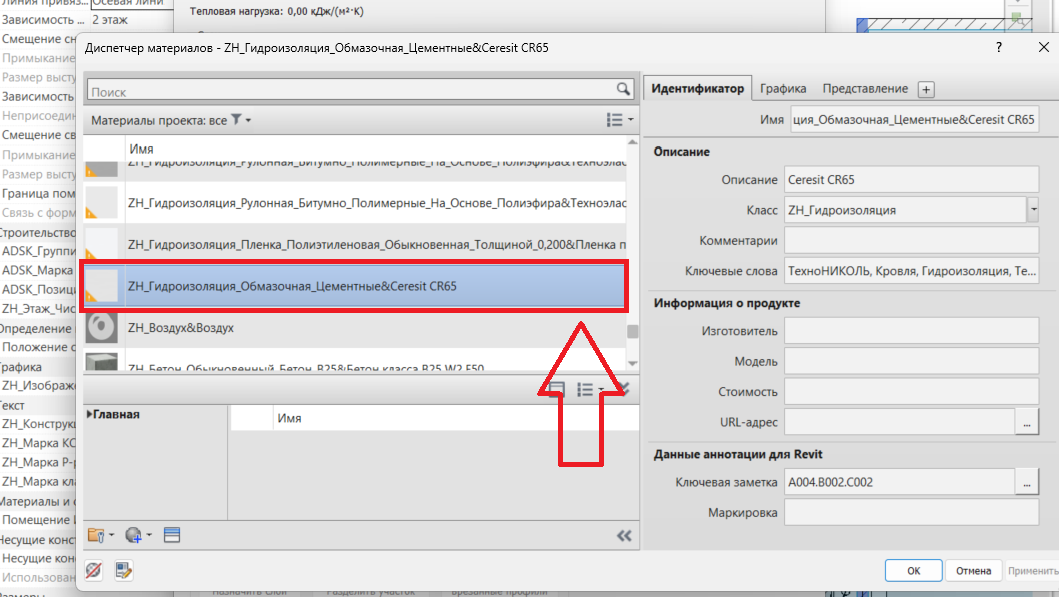This screenshot has height=597, width=1059.
Task: Click the Применить button
Action: click(1032, 571)
